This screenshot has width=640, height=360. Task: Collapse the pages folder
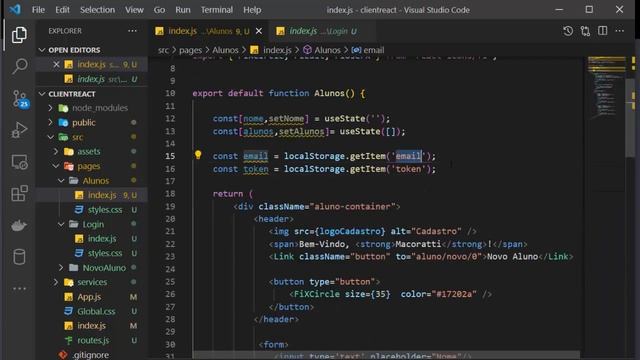tap(56, 166)
